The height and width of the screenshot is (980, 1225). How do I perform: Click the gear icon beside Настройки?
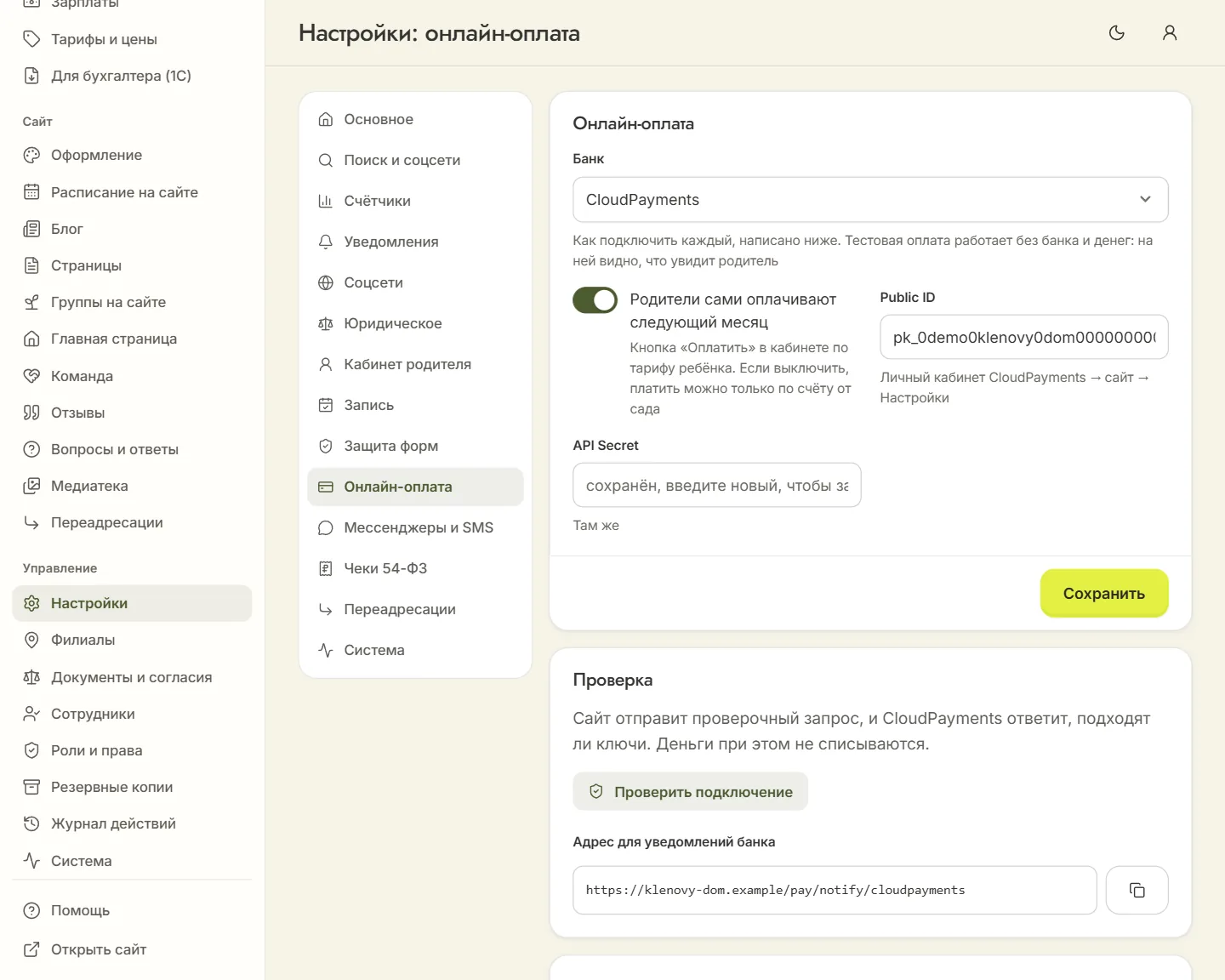pos(31,603)
